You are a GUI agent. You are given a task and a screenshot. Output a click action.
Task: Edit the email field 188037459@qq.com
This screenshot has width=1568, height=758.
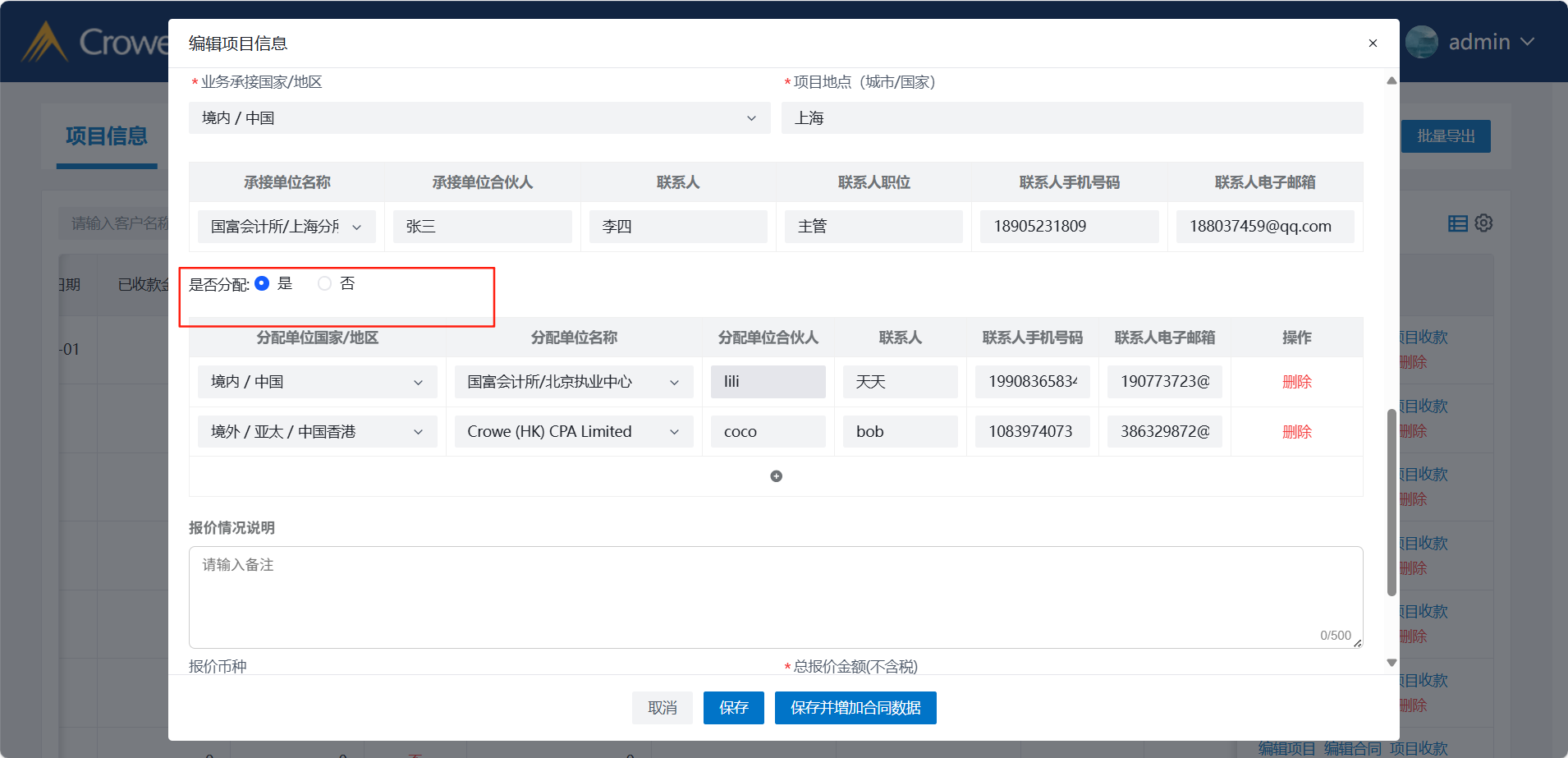[1265, 227]
